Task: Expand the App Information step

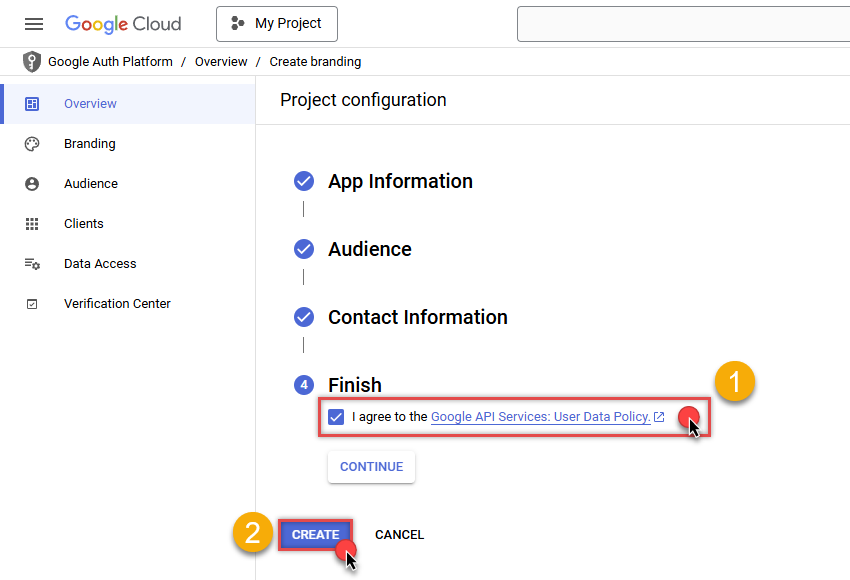Action: pyautogui.click(x=400, y=181)
